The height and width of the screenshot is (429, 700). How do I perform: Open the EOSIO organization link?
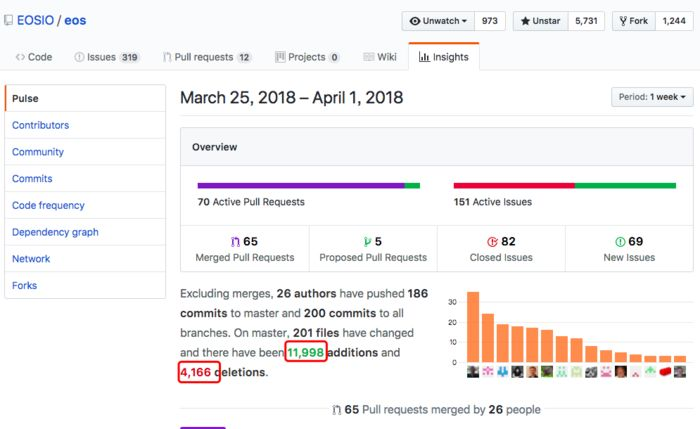coord(35,21)
